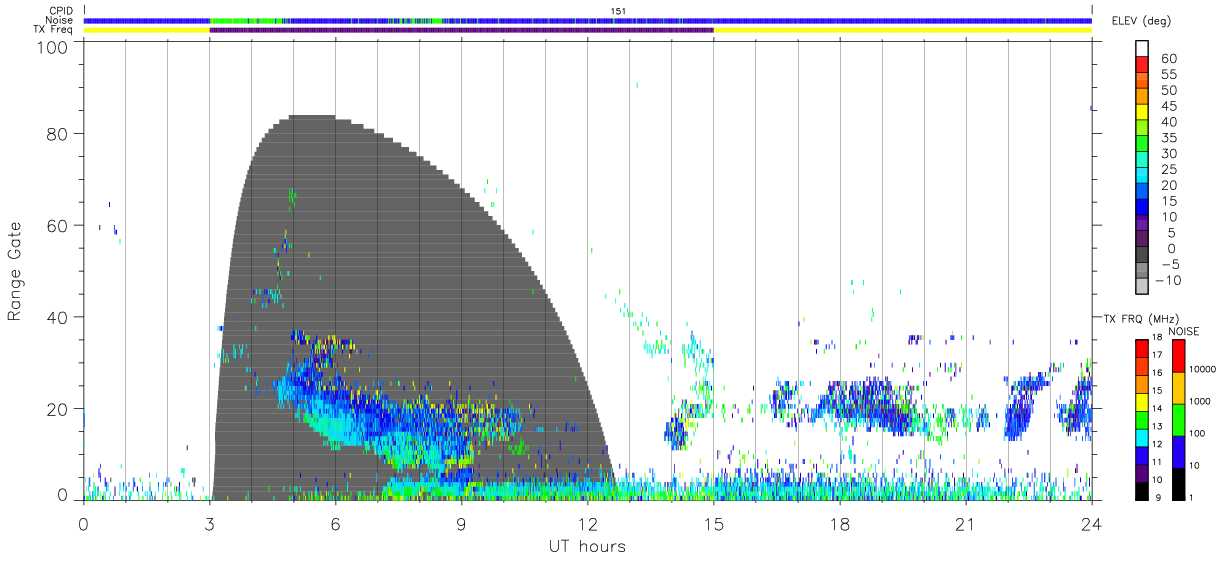
Task: Click the blue NOISE swatch between 10 and 100
Action: pyautogui.click(x=1179, y=450)
